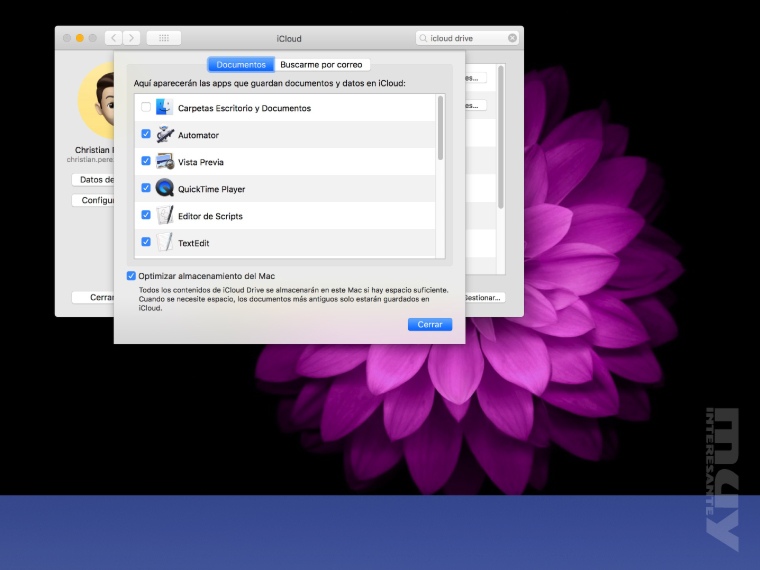This screenshot has width=760, height=570.
Task: Click the Vista Previa app icon
Action: (x=164, y=162)
